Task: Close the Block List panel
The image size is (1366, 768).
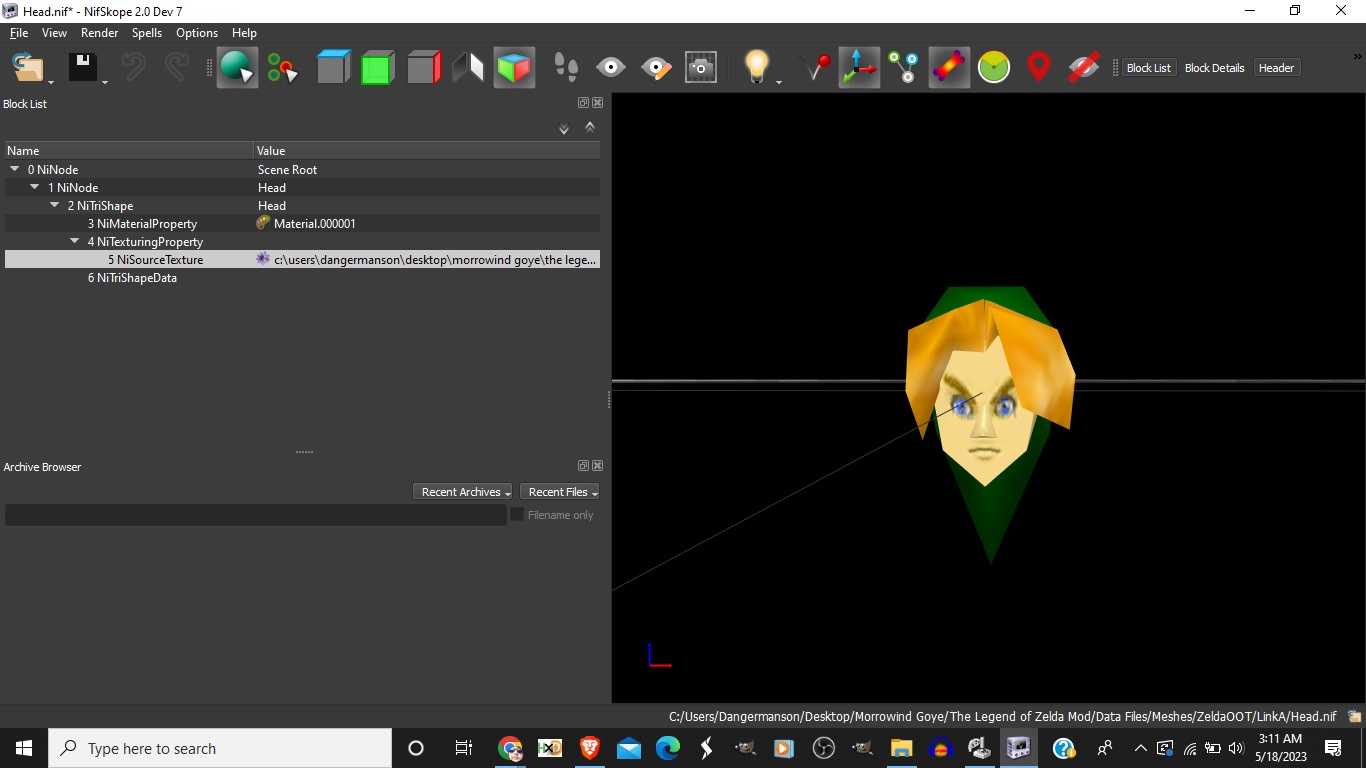Action: pyautogui.click(x=598, y=103)
